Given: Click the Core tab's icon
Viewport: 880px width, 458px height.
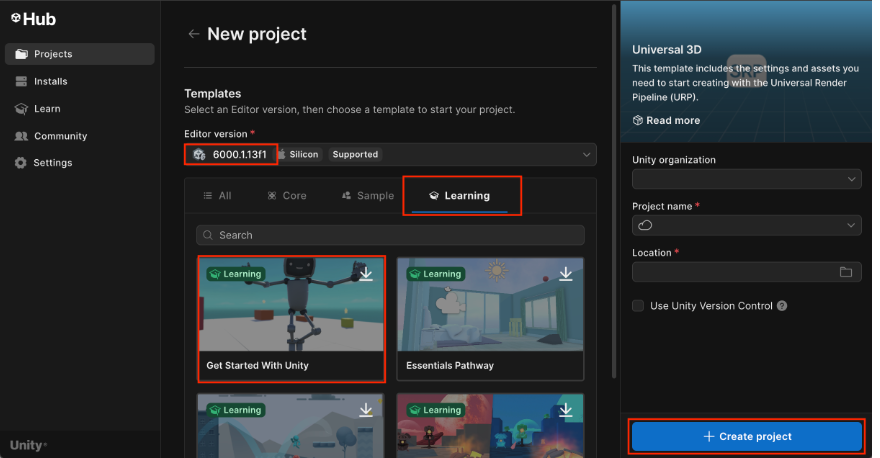Looking at the screenshot, I should pos(272,196).
